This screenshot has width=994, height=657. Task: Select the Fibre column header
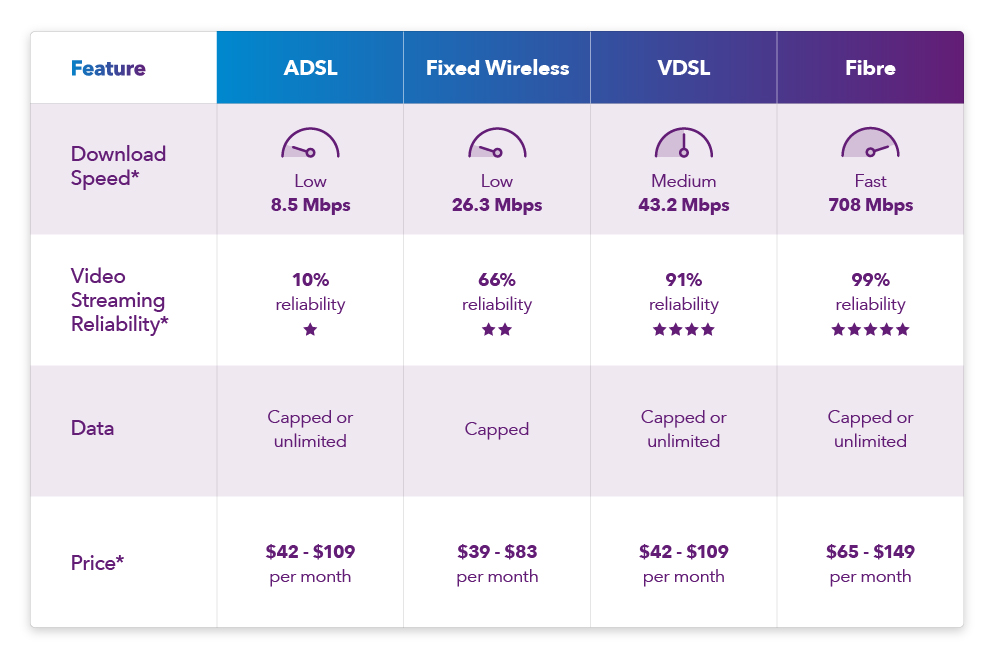870,68
